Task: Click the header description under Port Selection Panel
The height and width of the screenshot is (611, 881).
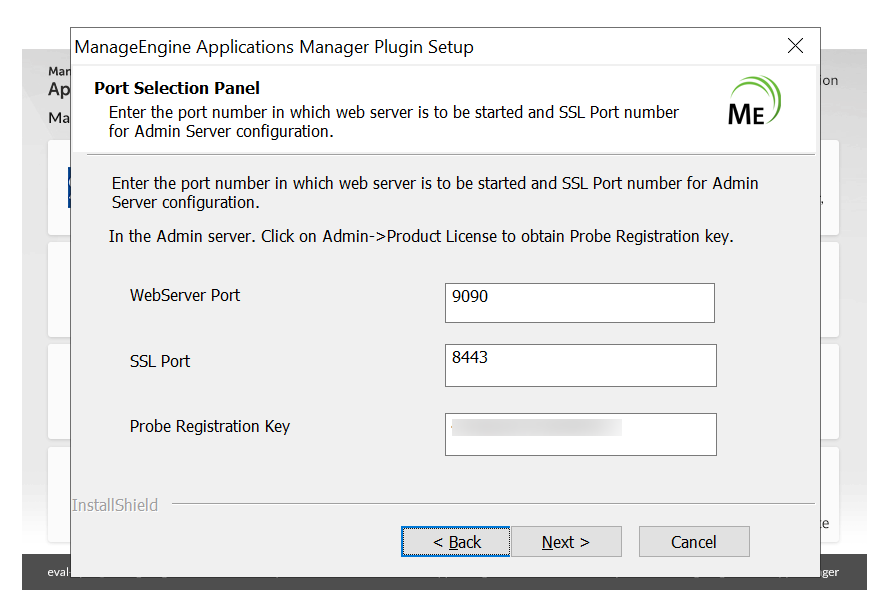Action: coord(393,121)
